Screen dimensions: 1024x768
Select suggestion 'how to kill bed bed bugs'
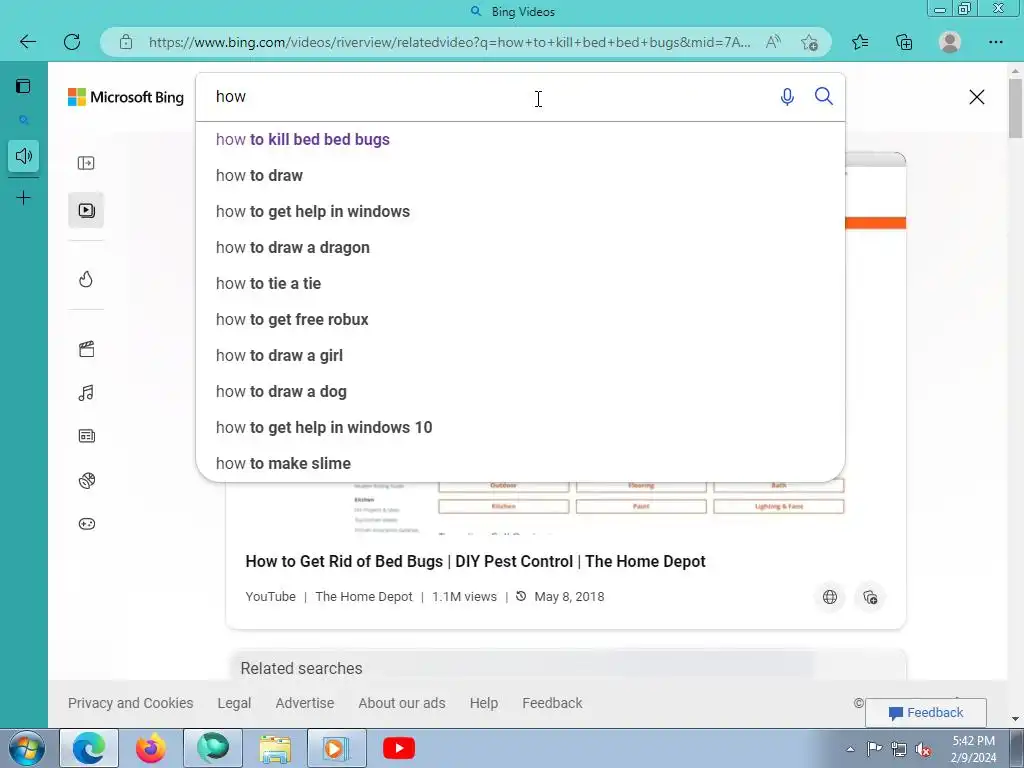point(520,140)
